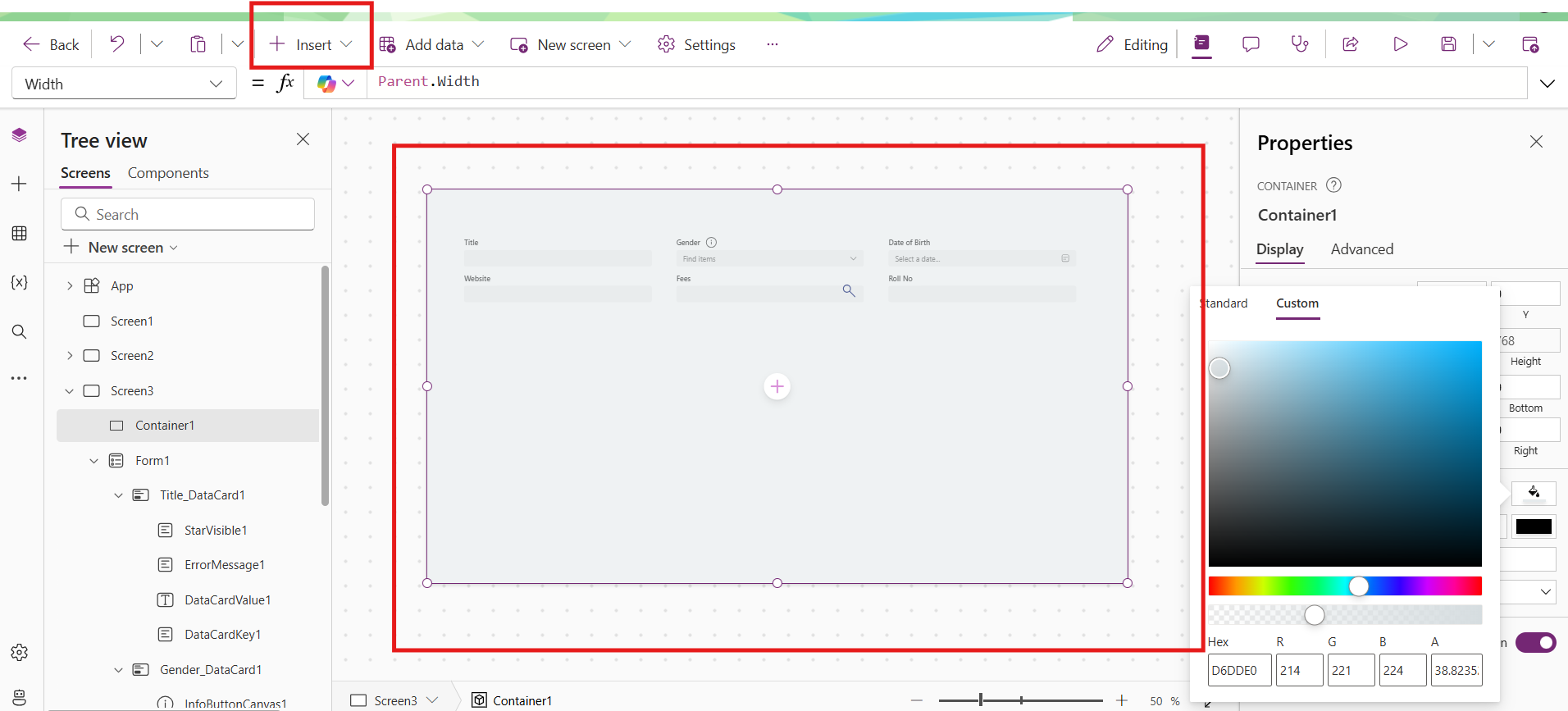The image size is (1568, 711).
Task: Select DataCardValue1 in the tree
Action: coord(227,600)
